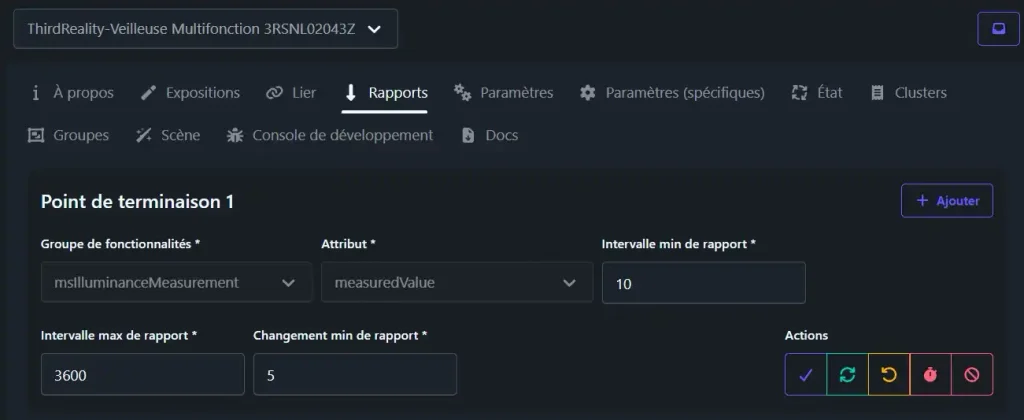Open the Console de développement tab
Image resolution: width=1024 pixels, height=420 pixels.
(x=329, y=135)
